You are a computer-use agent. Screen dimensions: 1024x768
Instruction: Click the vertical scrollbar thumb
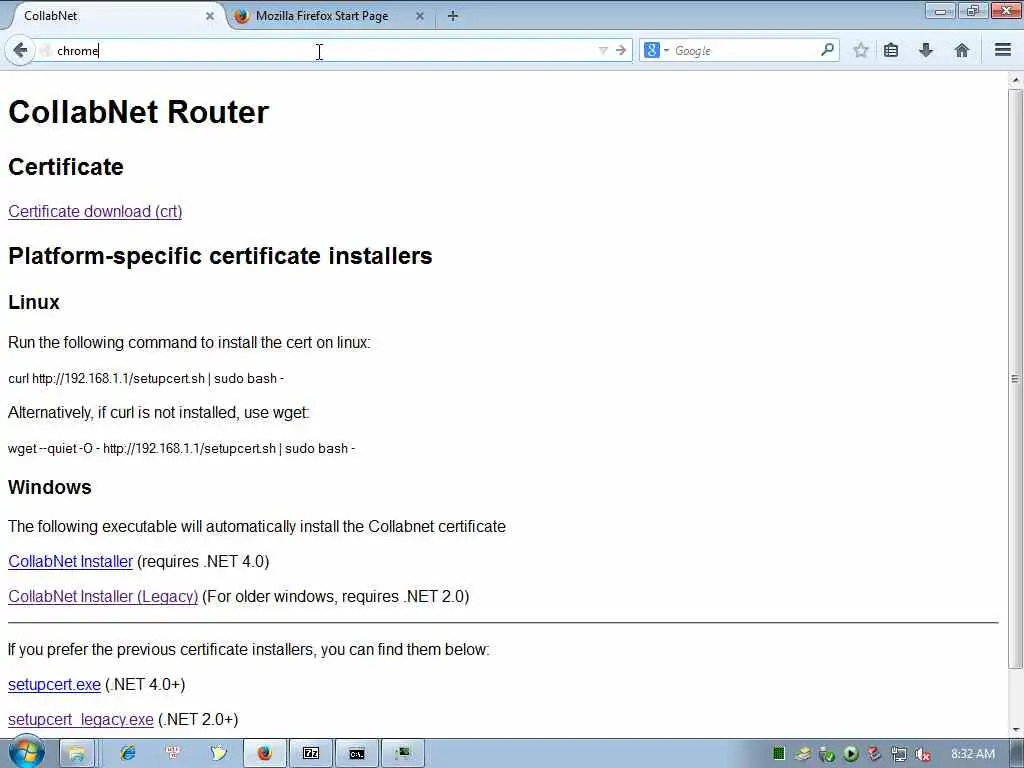[1015, 379]
